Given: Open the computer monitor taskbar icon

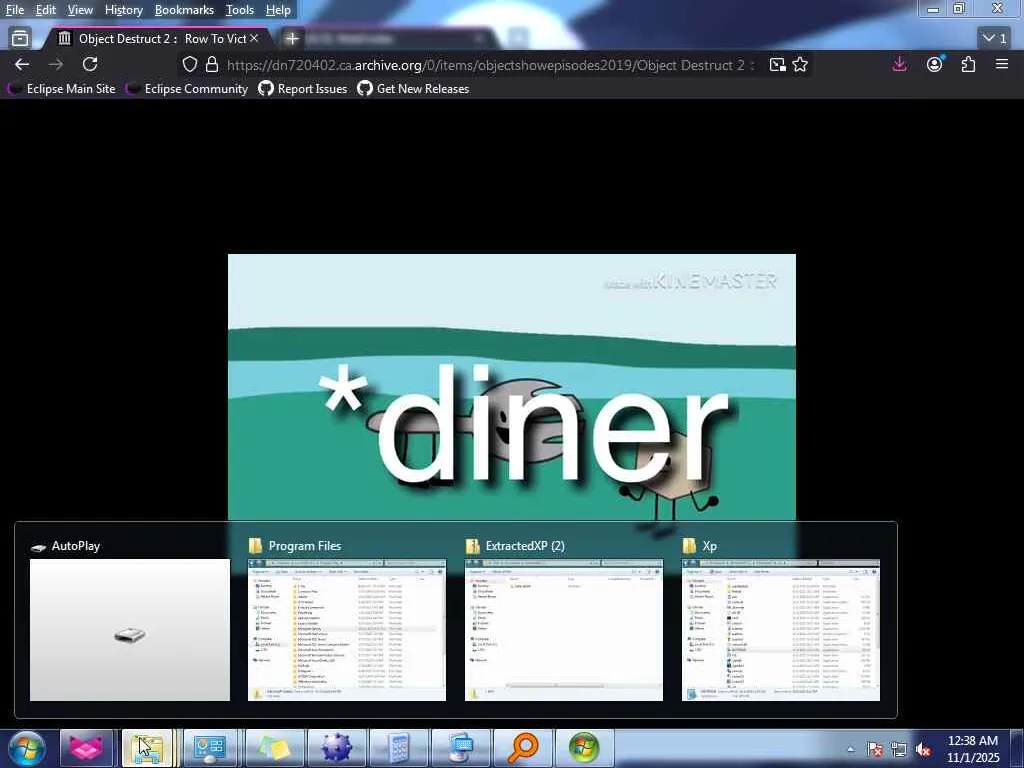Looking at the screenshot, I should click(x=460, y=748).
